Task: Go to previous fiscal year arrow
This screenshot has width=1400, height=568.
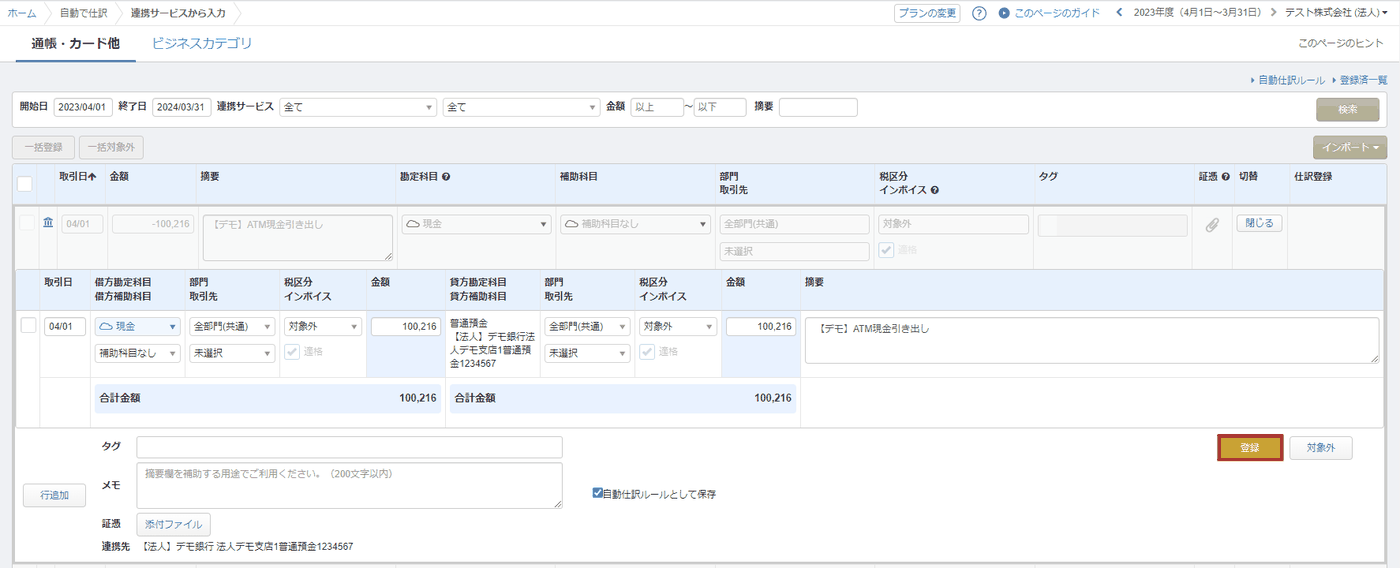Action: [1120, 13]
